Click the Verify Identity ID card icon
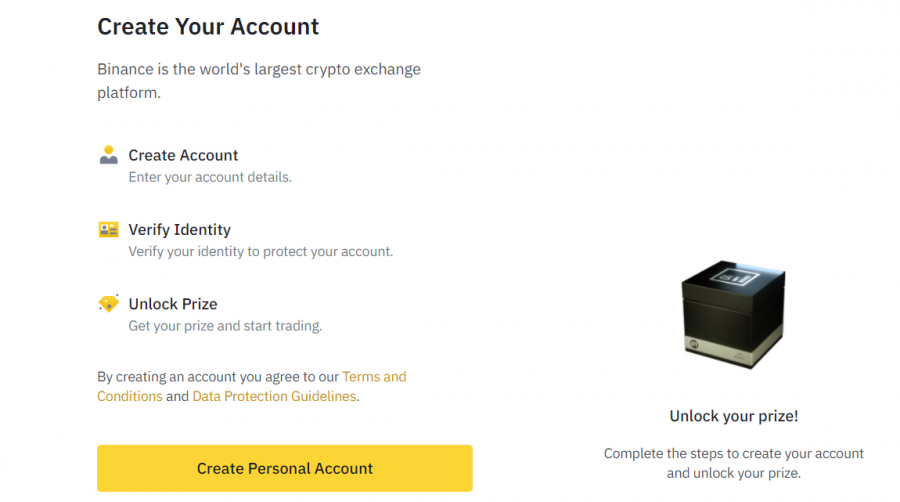Image resolution: width=900 pixels, height=502 pixels. click(108, 229)
